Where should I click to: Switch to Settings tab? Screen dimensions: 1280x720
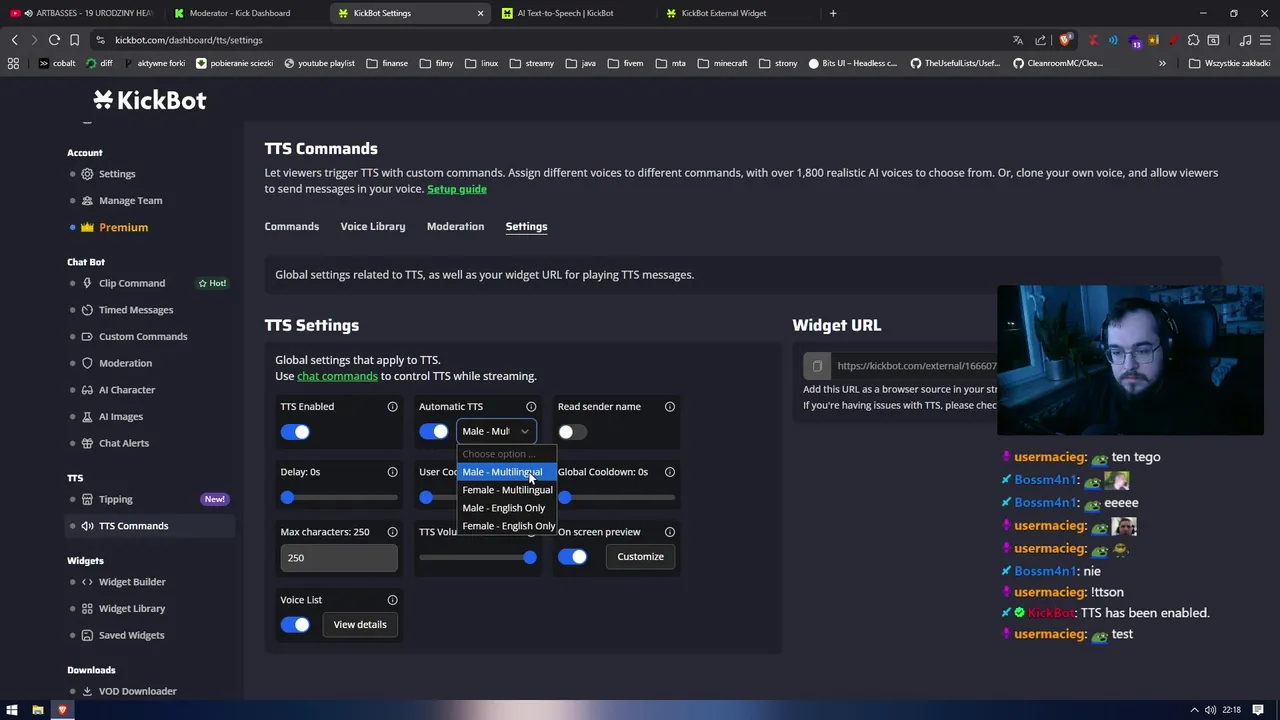(x=526, y=226)
